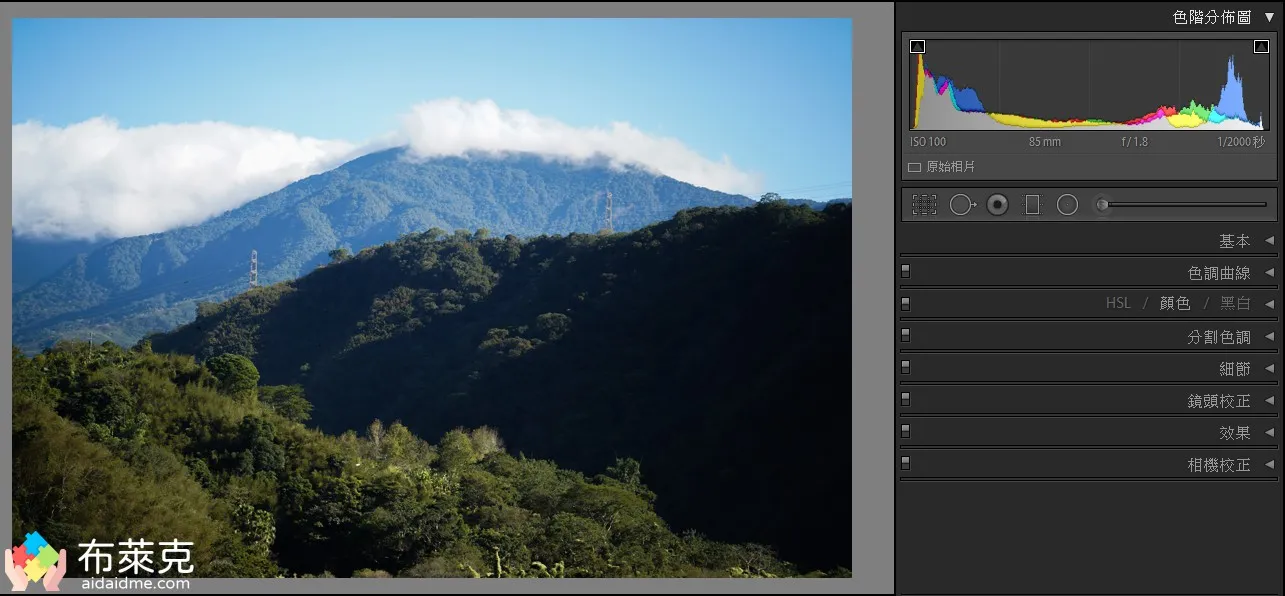Open the 相機校正 panel label

1218,465
